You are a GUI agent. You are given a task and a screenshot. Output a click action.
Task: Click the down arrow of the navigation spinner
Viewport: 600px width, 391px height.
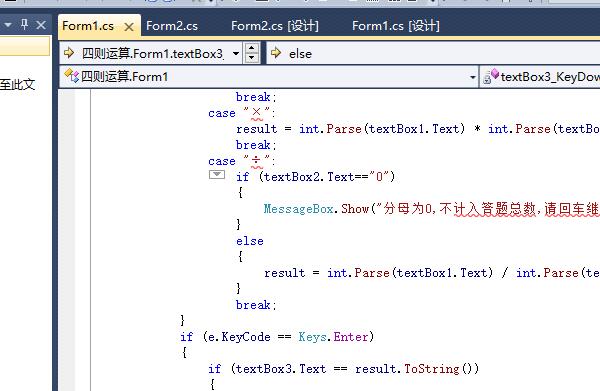[251, 58]
